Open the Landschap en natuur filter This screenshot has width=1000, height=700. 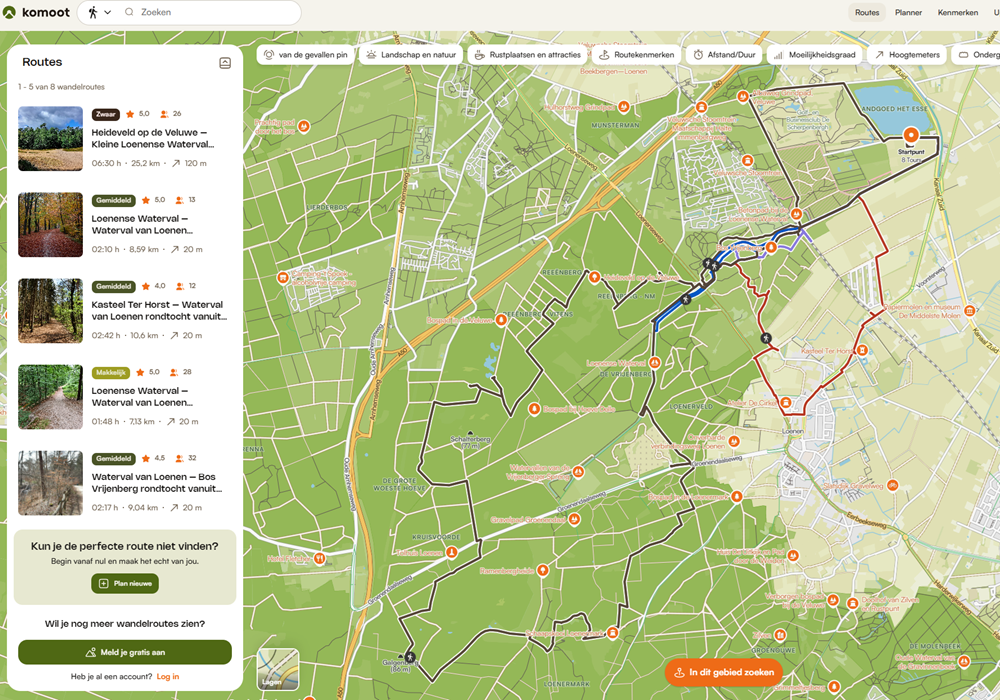[411, 55]
